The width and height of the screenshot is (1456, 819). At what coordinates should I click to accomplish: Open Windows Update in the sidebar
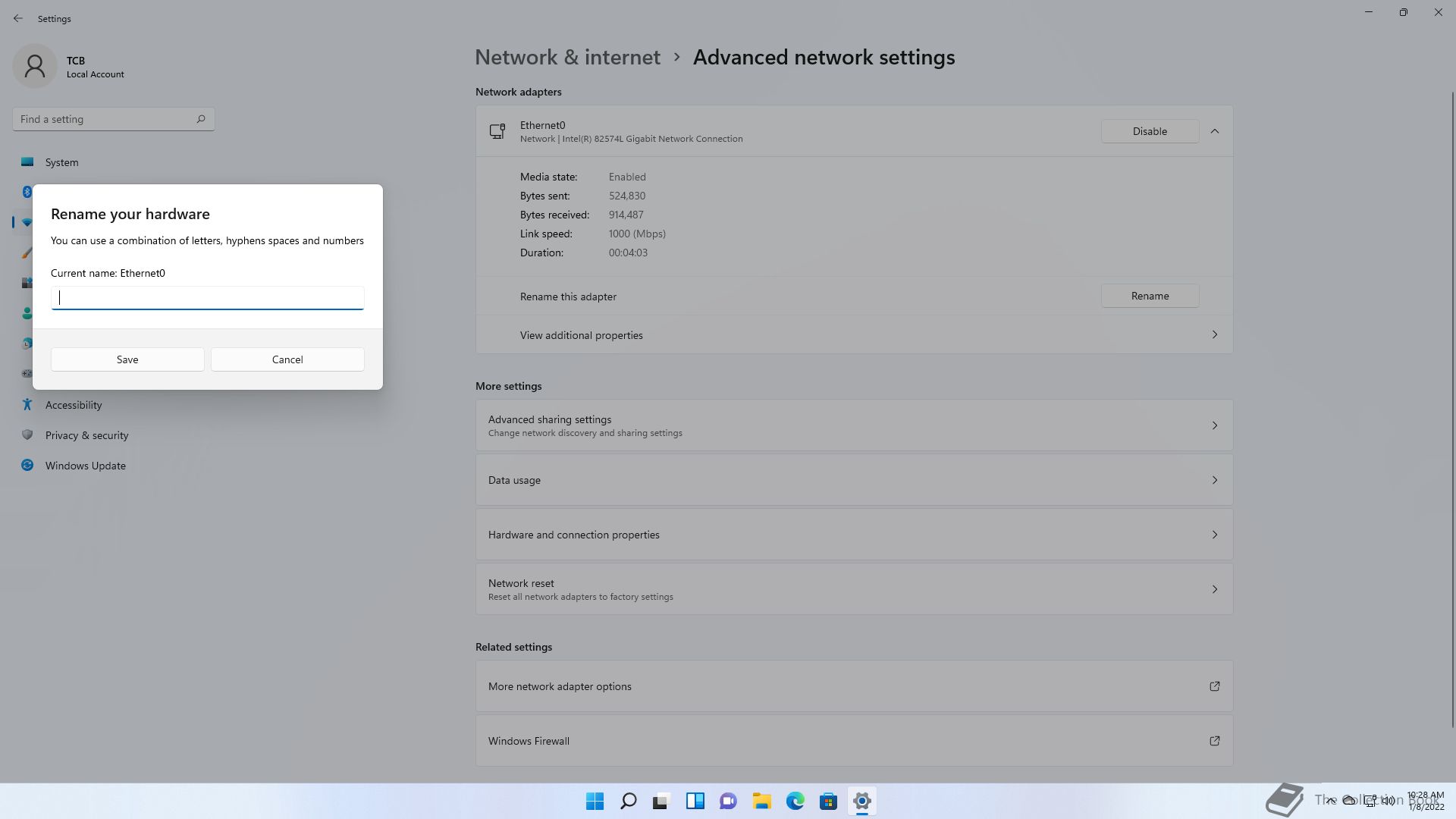[114, 466]
